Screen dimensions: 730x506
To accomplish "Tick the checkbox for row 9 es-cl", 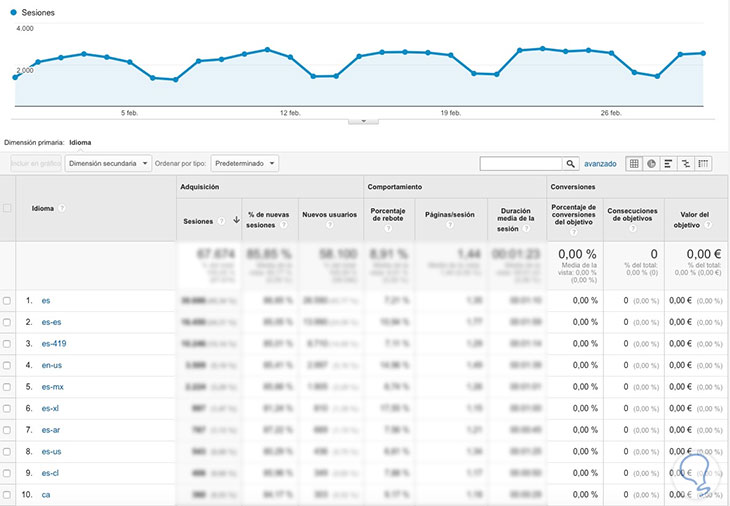I will tap(7, 473).
